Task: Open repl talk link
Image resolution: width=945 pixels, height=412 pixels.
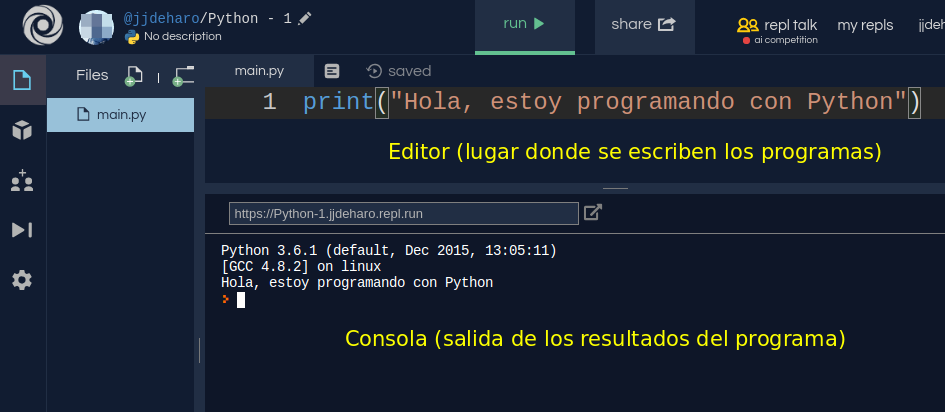Action: tap(779, 25)
